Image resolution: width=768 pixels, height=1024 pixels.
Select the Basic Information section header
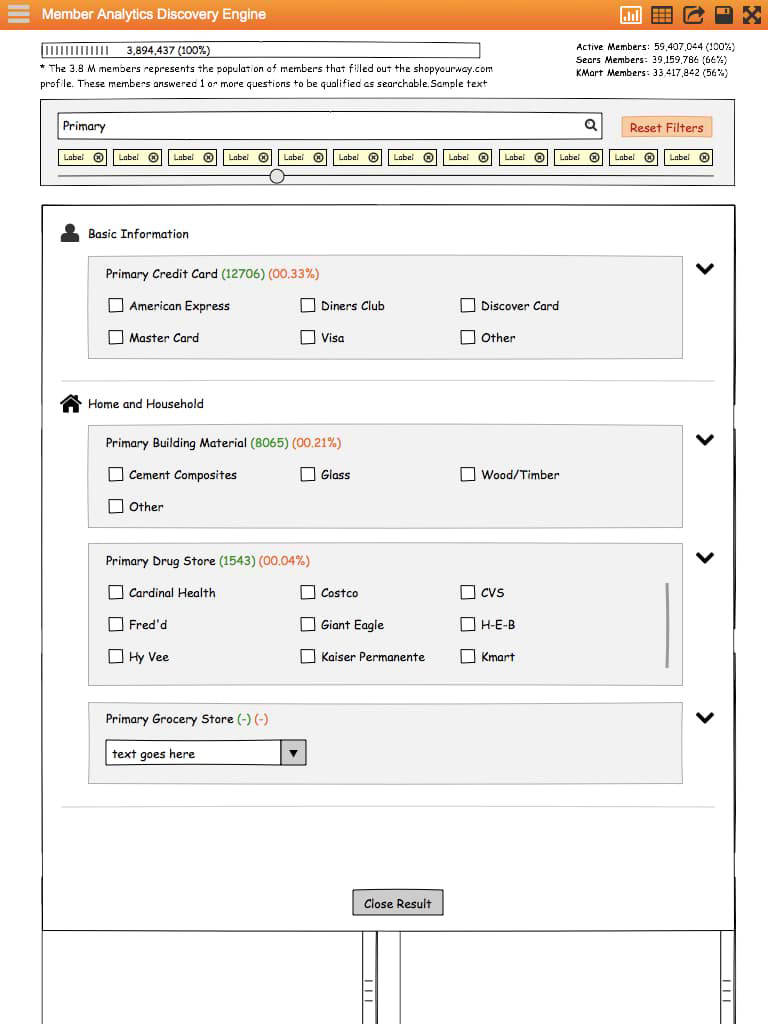pyautogui.click(x=138, y=234)
